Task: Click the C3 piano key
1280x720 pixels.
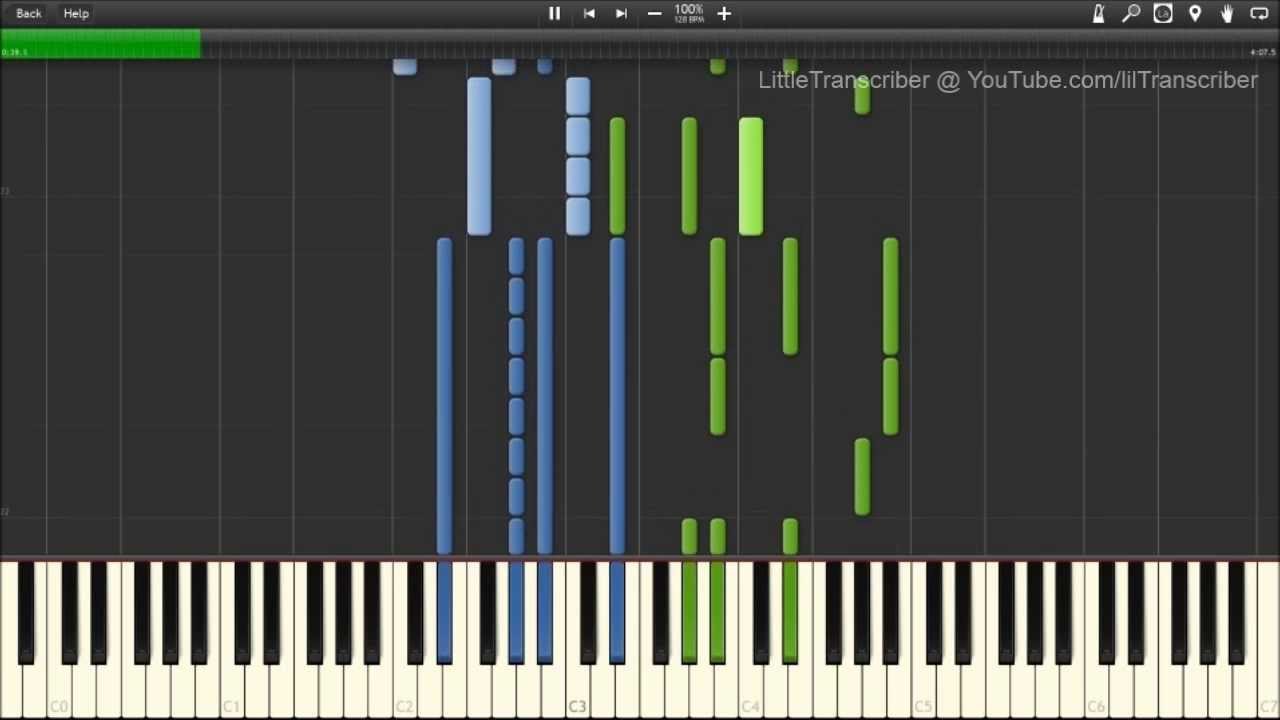Action: 577,690
